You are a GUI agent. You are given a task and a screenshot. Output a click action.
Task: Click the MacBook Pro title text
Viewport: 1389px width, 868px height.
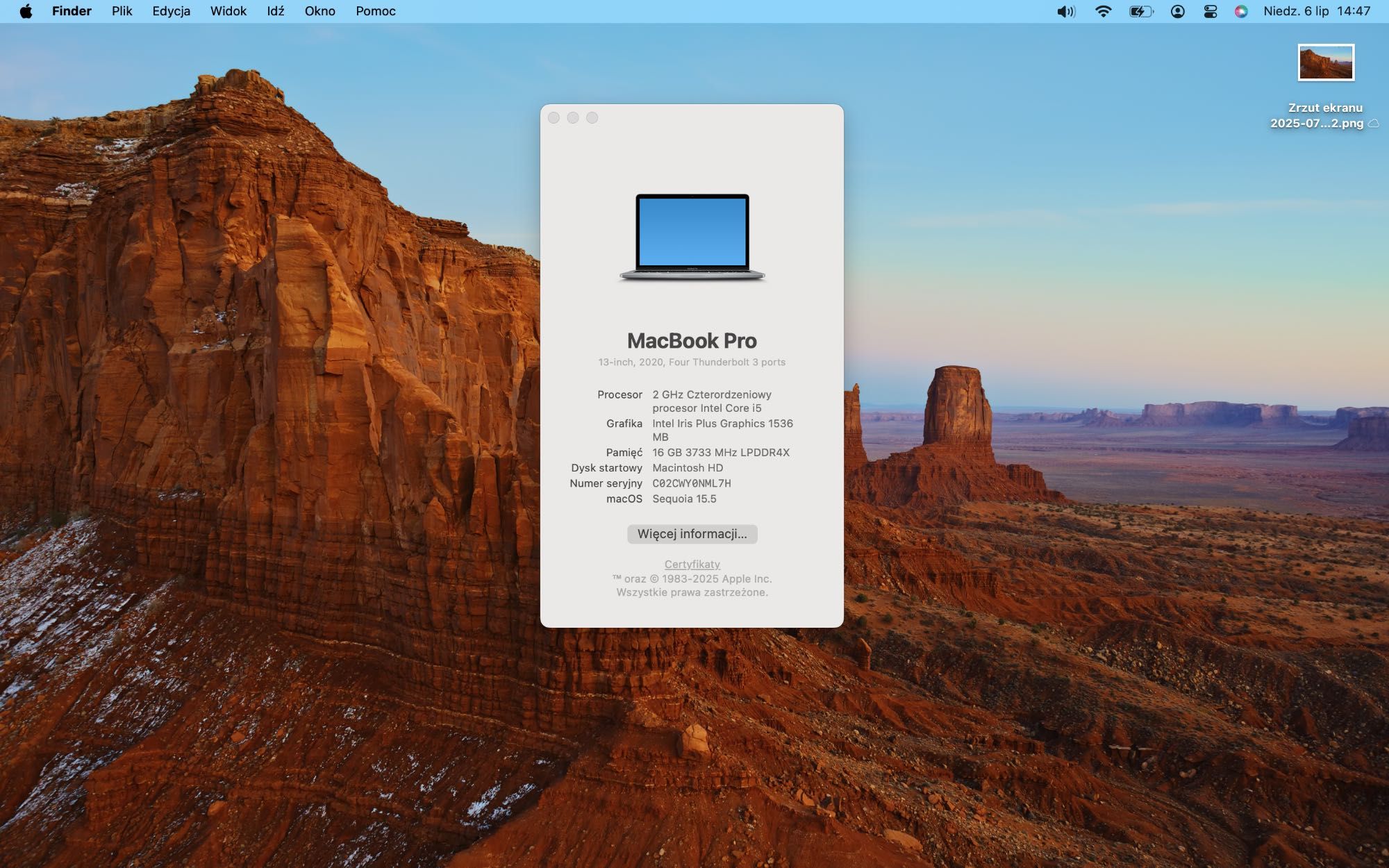pyautogui.click(x=692, y=341)
